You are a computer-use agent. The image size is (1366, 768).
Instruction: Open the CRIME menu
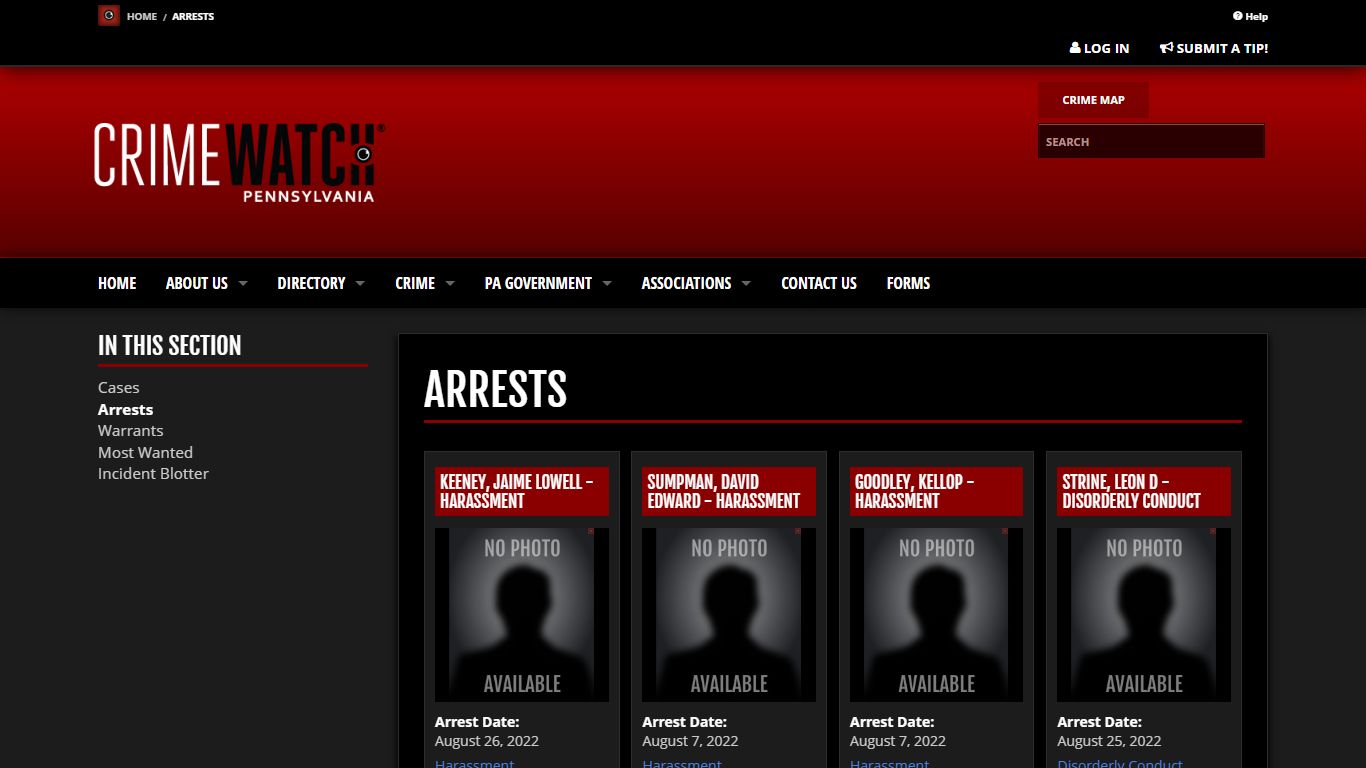[x=415, y=283]
